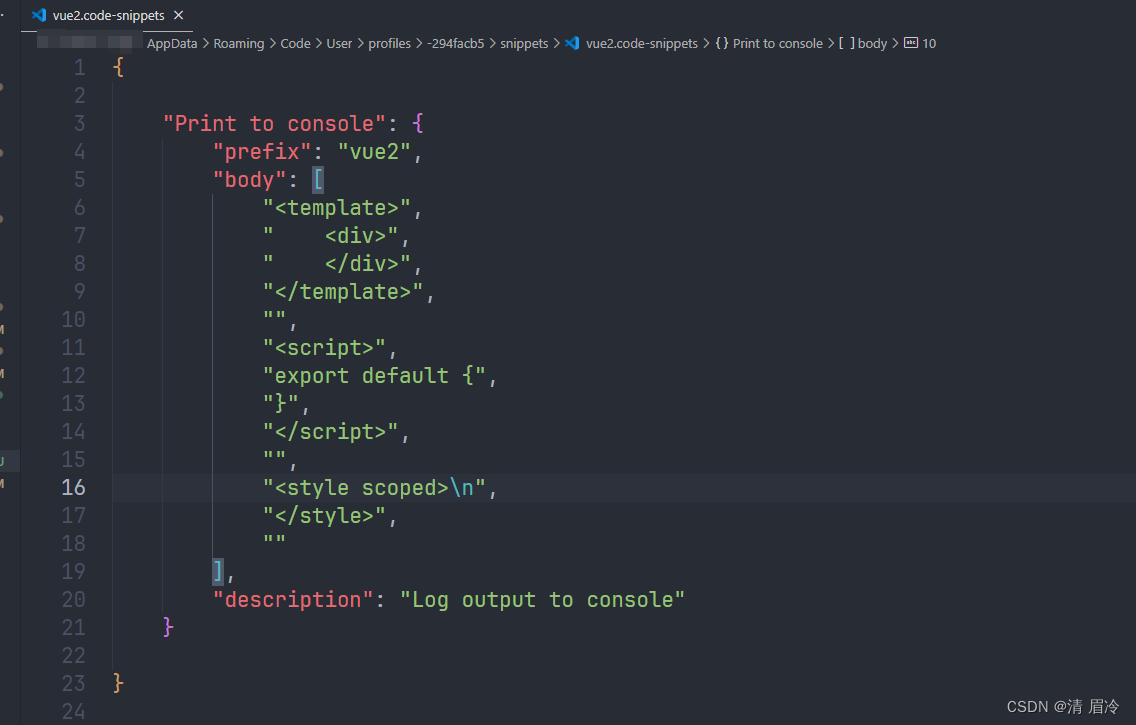Close the vue2.code-snippets tab
Image resolution: width=1136 pixels, height=725 pixels.
[x=179, y=15]
